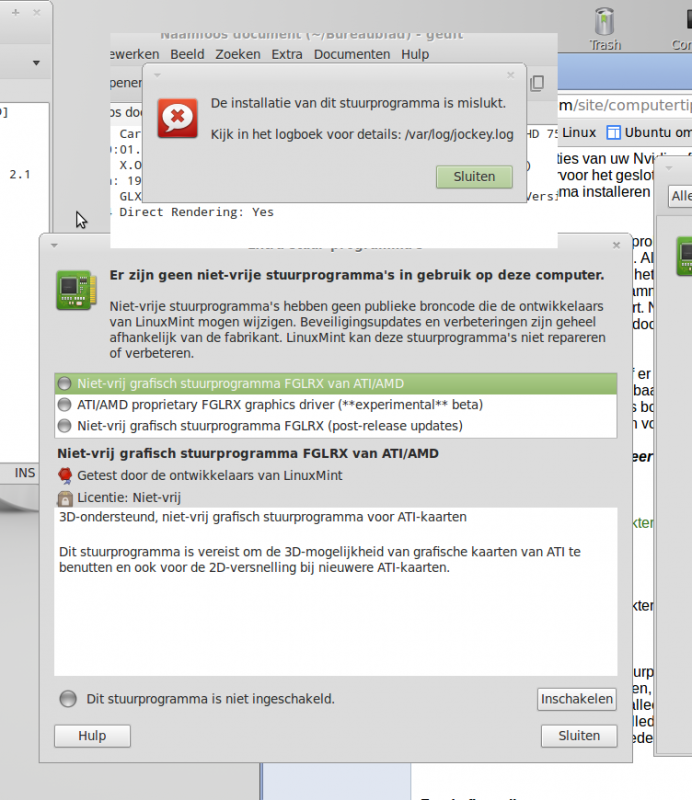Viewport: 692px width, 800px height.
Task: Click the license bag icon next to Licentie
Action: pyautogui.click(x=65, y=498)
